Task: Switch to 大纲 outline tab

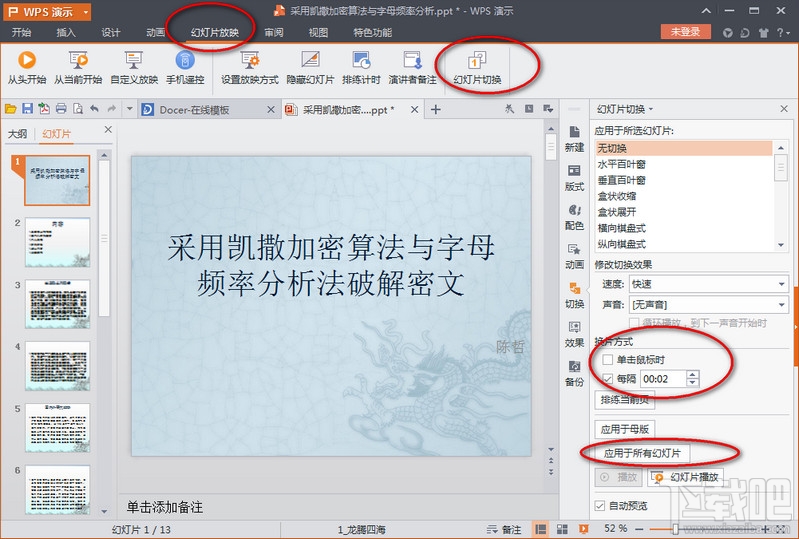Action: click(x=18, y=133)
